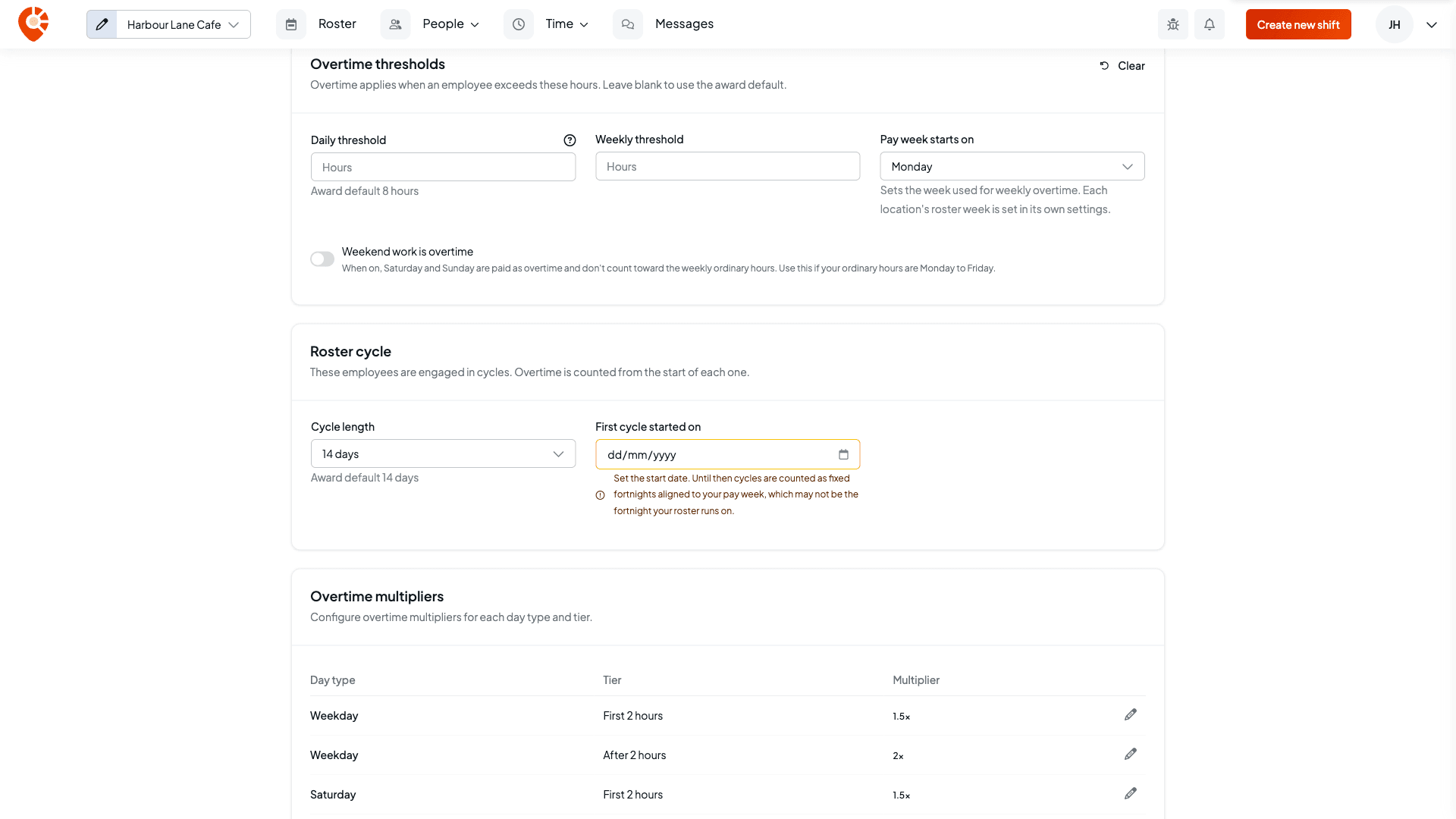The image size is (1456, 819).
Task: Focus the Weekly threshold hours field
Action: 727,166
